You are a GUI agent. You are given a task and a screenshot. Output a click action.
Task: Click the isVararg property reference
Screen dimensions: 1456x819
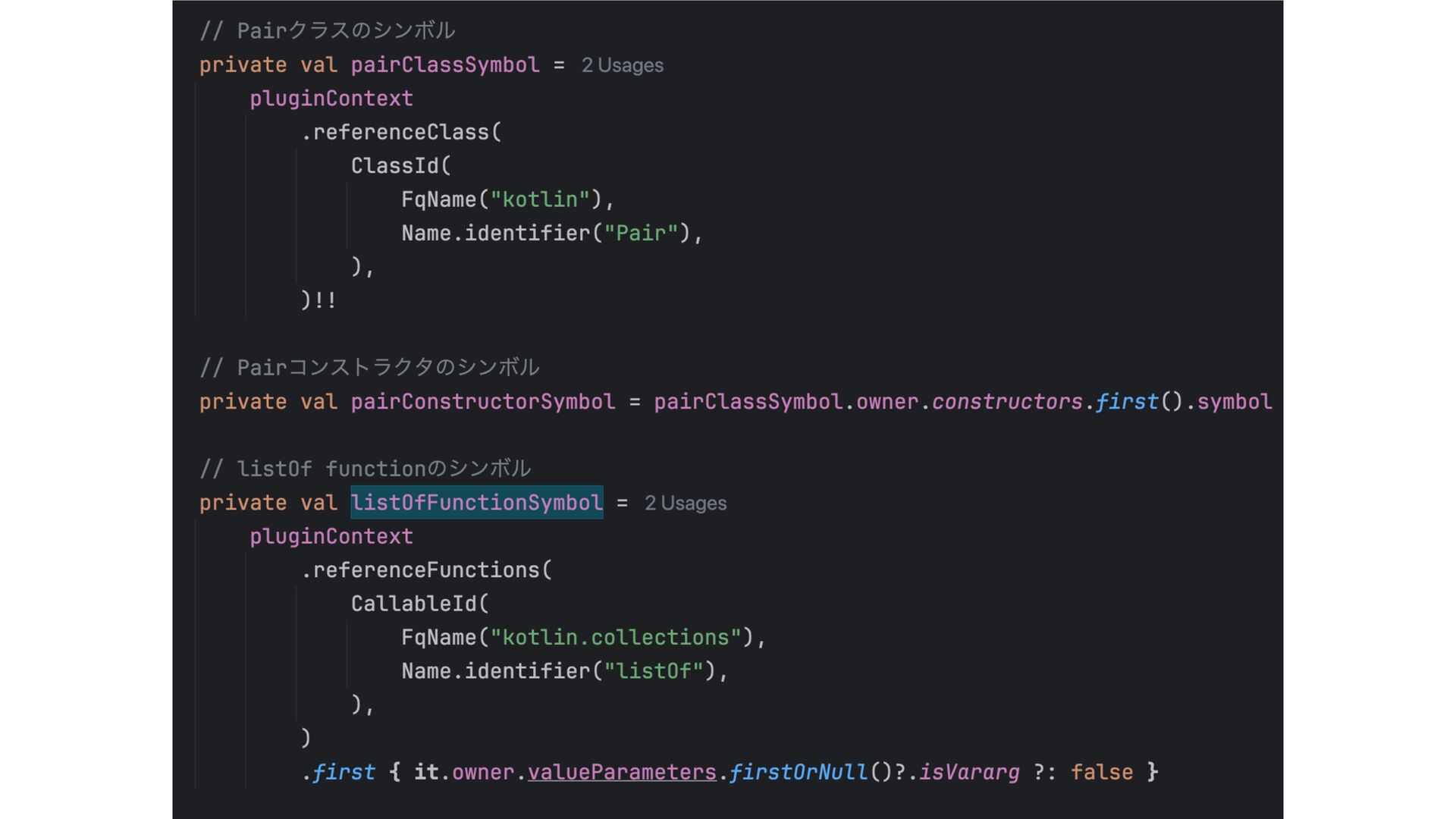(x=969, y=773)
